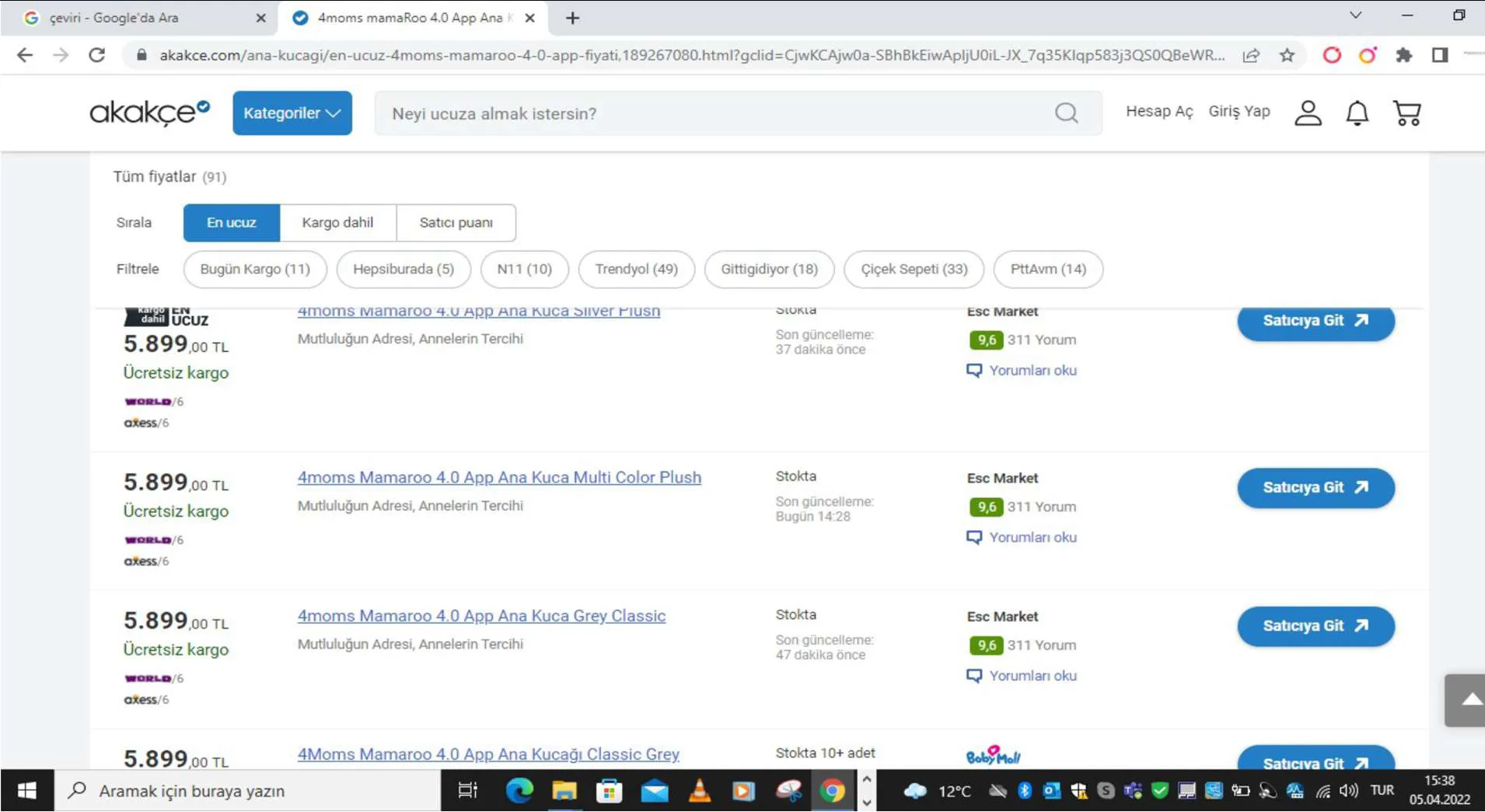Sort by En ucuz

[232, 223]
